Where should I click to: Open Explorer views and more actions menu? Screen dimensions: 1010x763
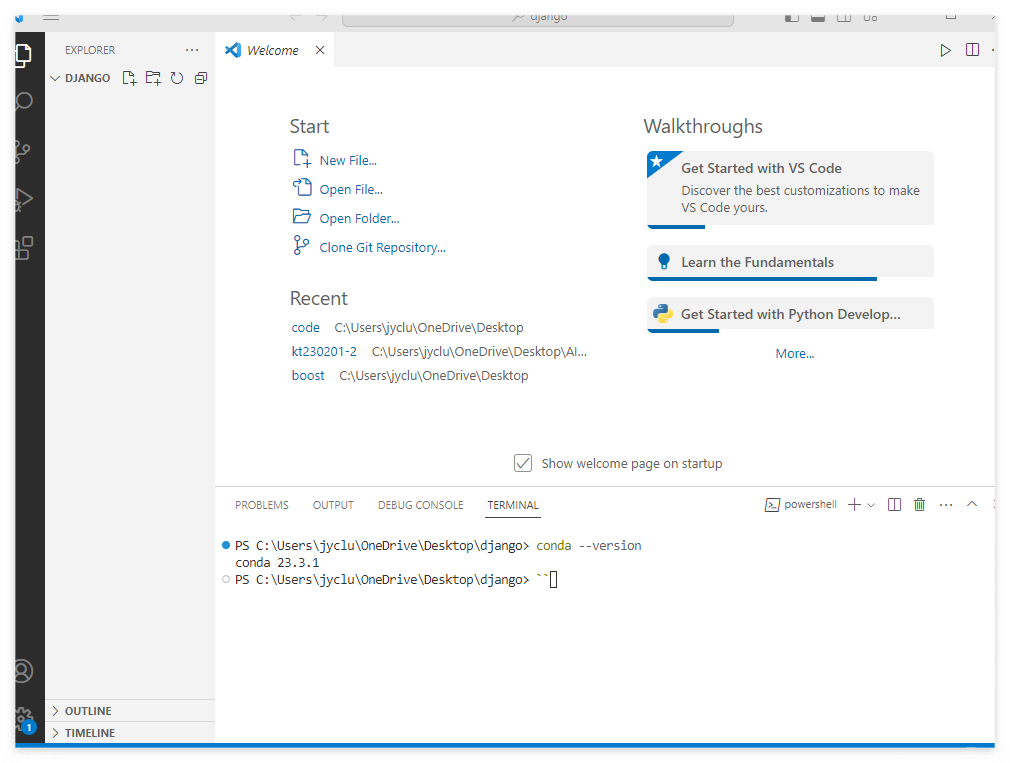[192, 50]
